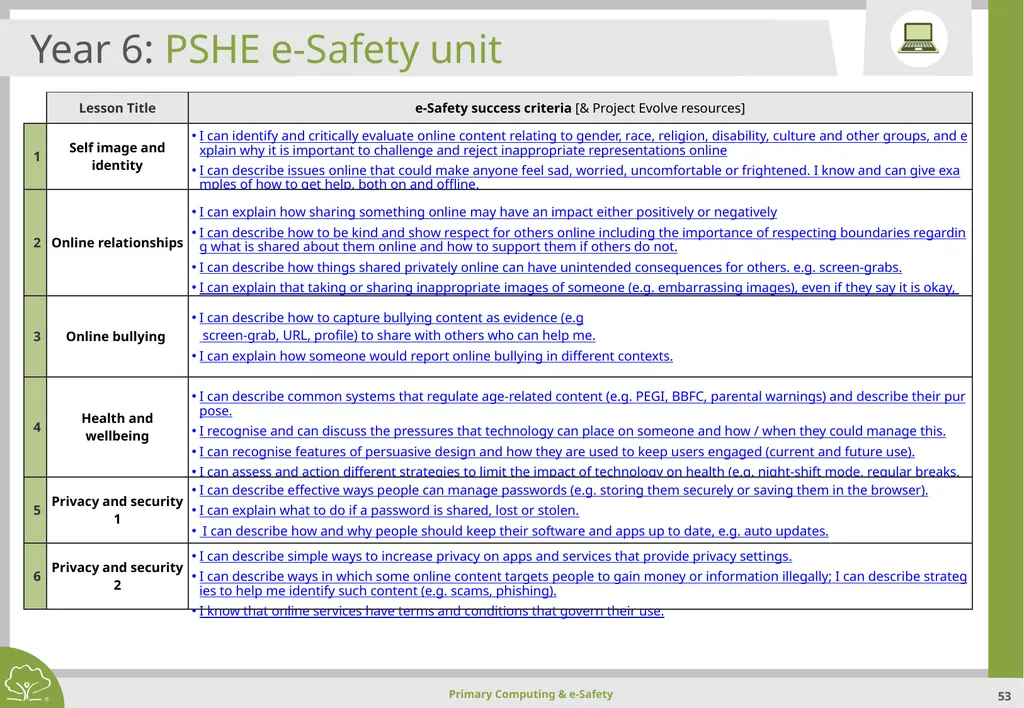Open link about issues that make anyone feel sad
1024x708 pixels.
coord(579,177)
